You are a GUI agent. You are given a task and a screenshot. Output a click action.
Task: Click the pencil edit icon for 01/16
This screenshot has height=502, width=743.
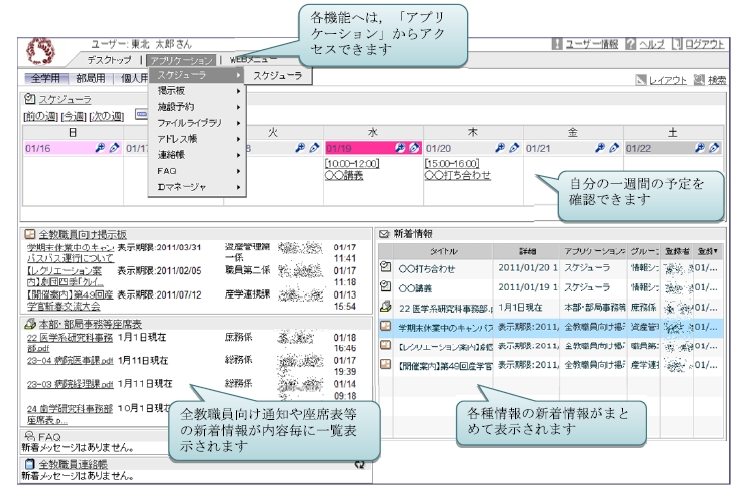click(x=114, y=148)
